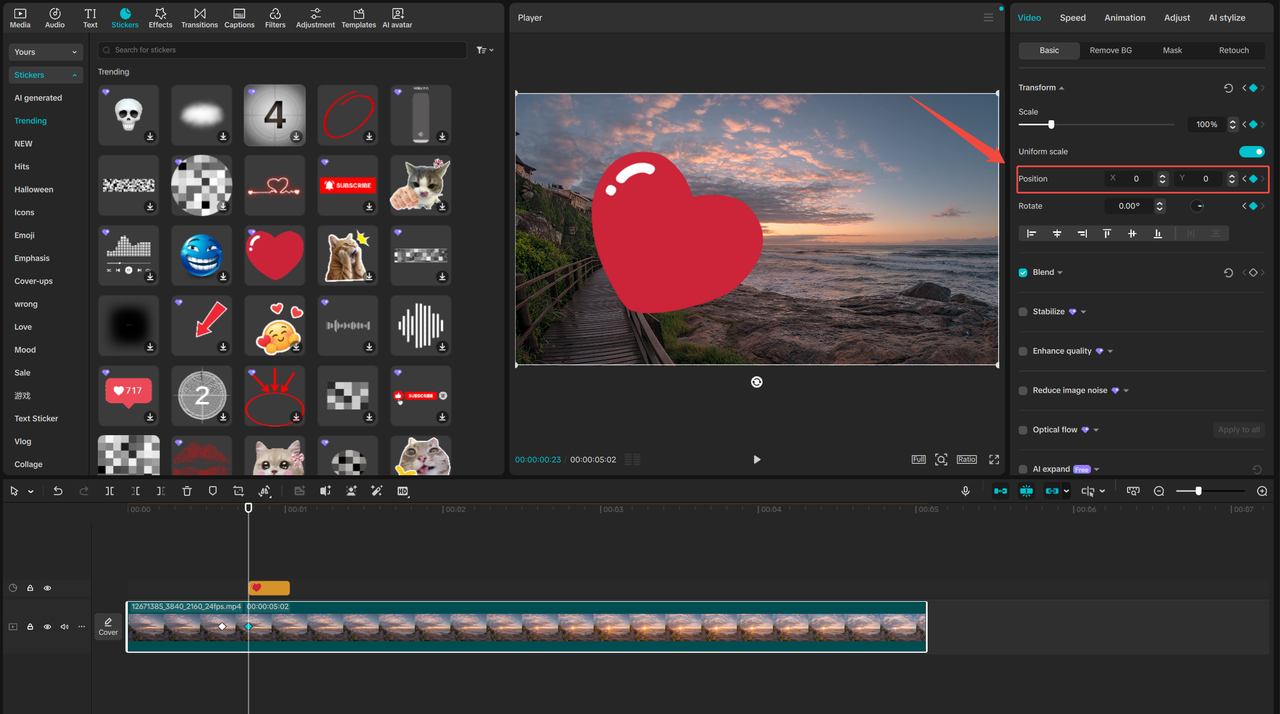Viewport: 1280px width, 714px height.
Task: Click the record voiceover microphone icon
Action: pos(965,491)
